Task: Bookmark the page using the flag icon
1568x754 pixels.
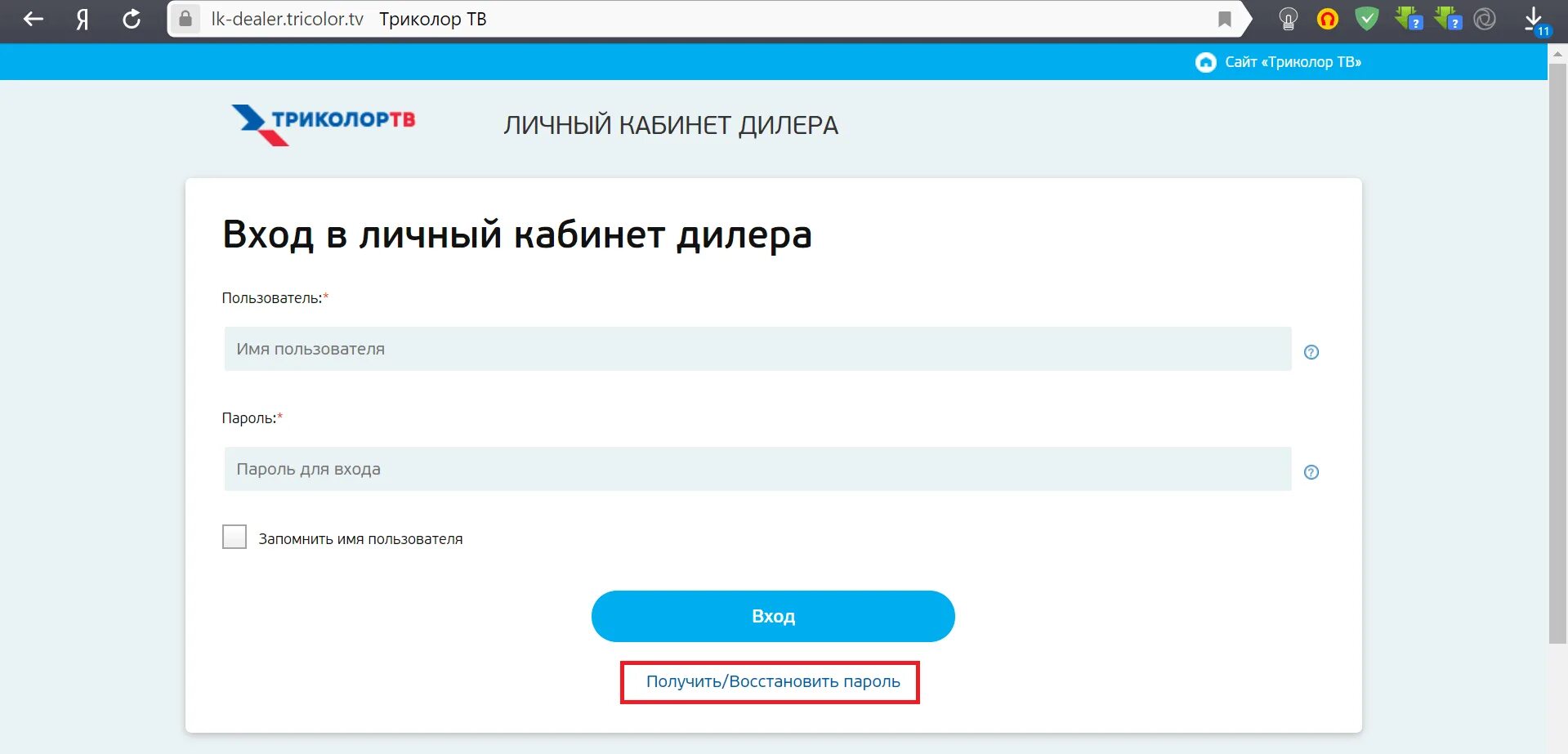Action: pyautogui.click(x=1224, y=19)
